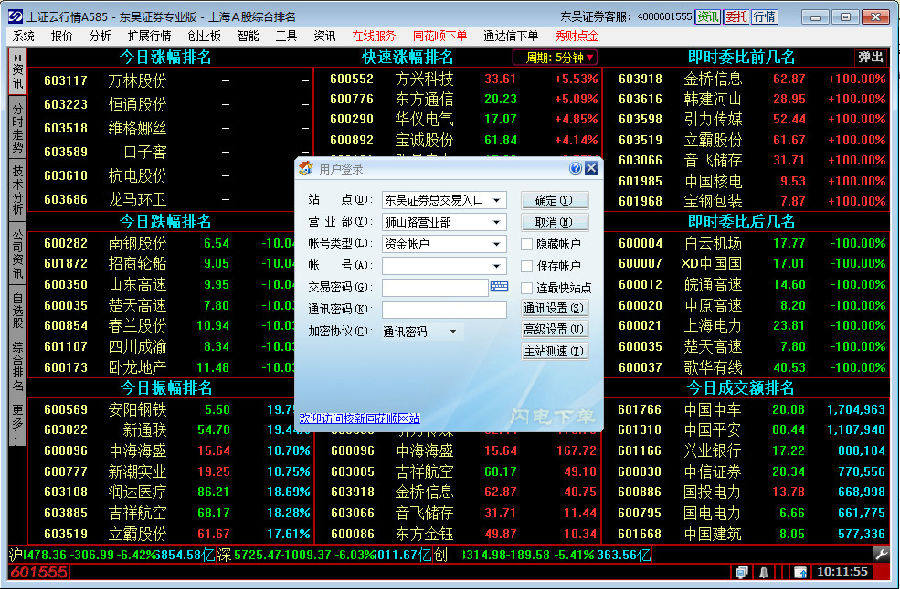Open 通讯设置 settings
This screenshot has height=589, width=900.
(554, 308)
